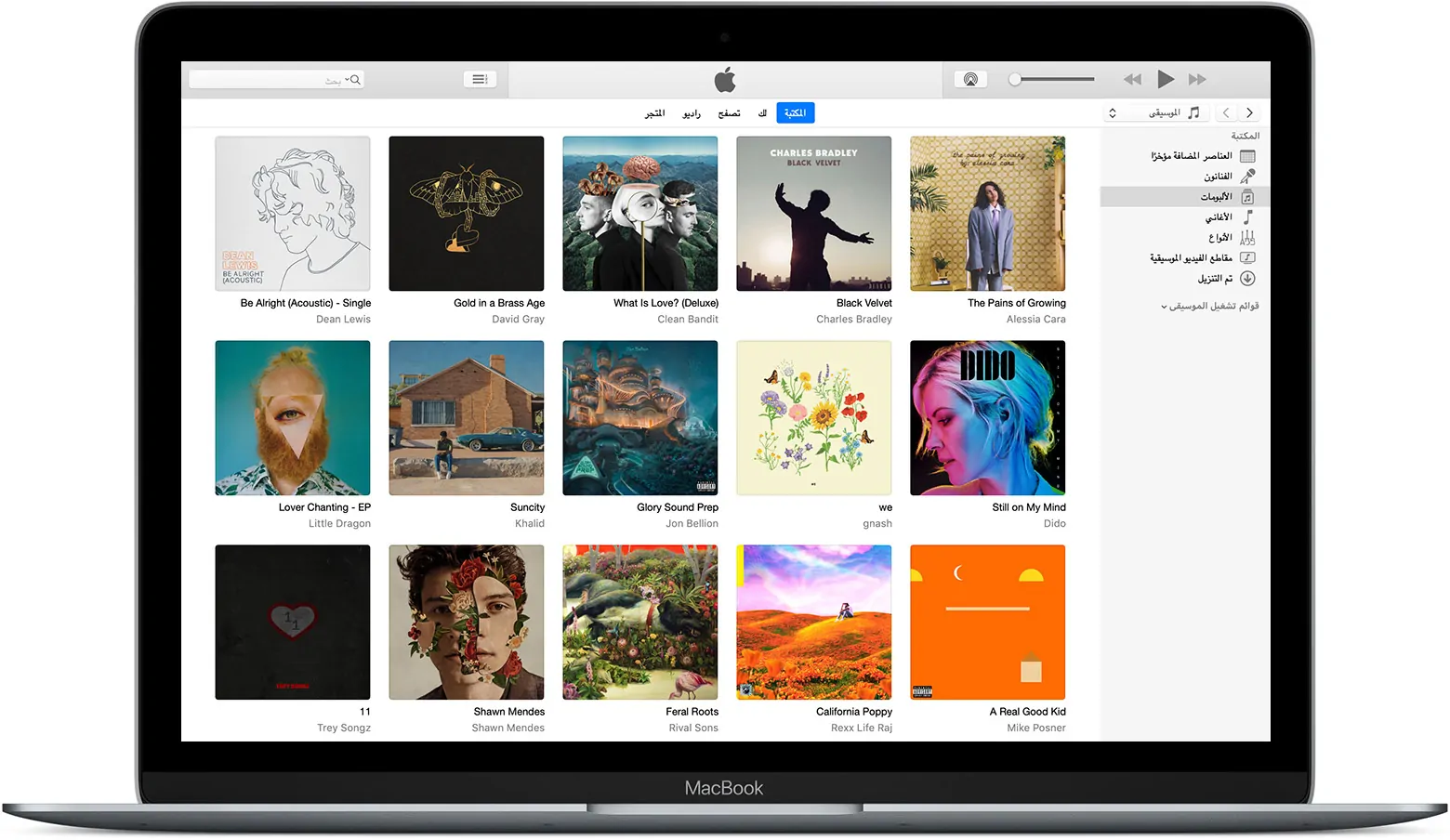
Task: Open the AirPlay output menu
Action: point(970,80)
